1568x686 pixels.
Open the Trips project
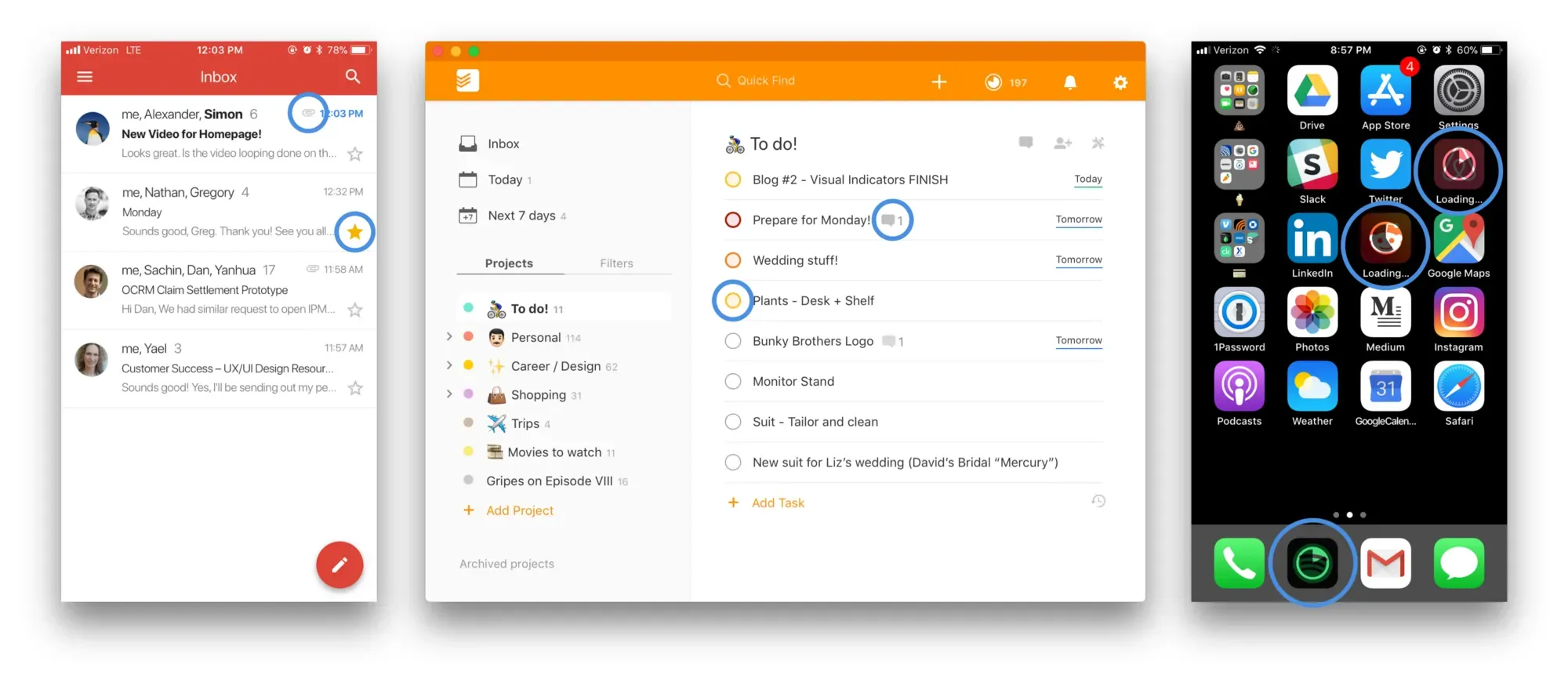(x=517, y=423)
